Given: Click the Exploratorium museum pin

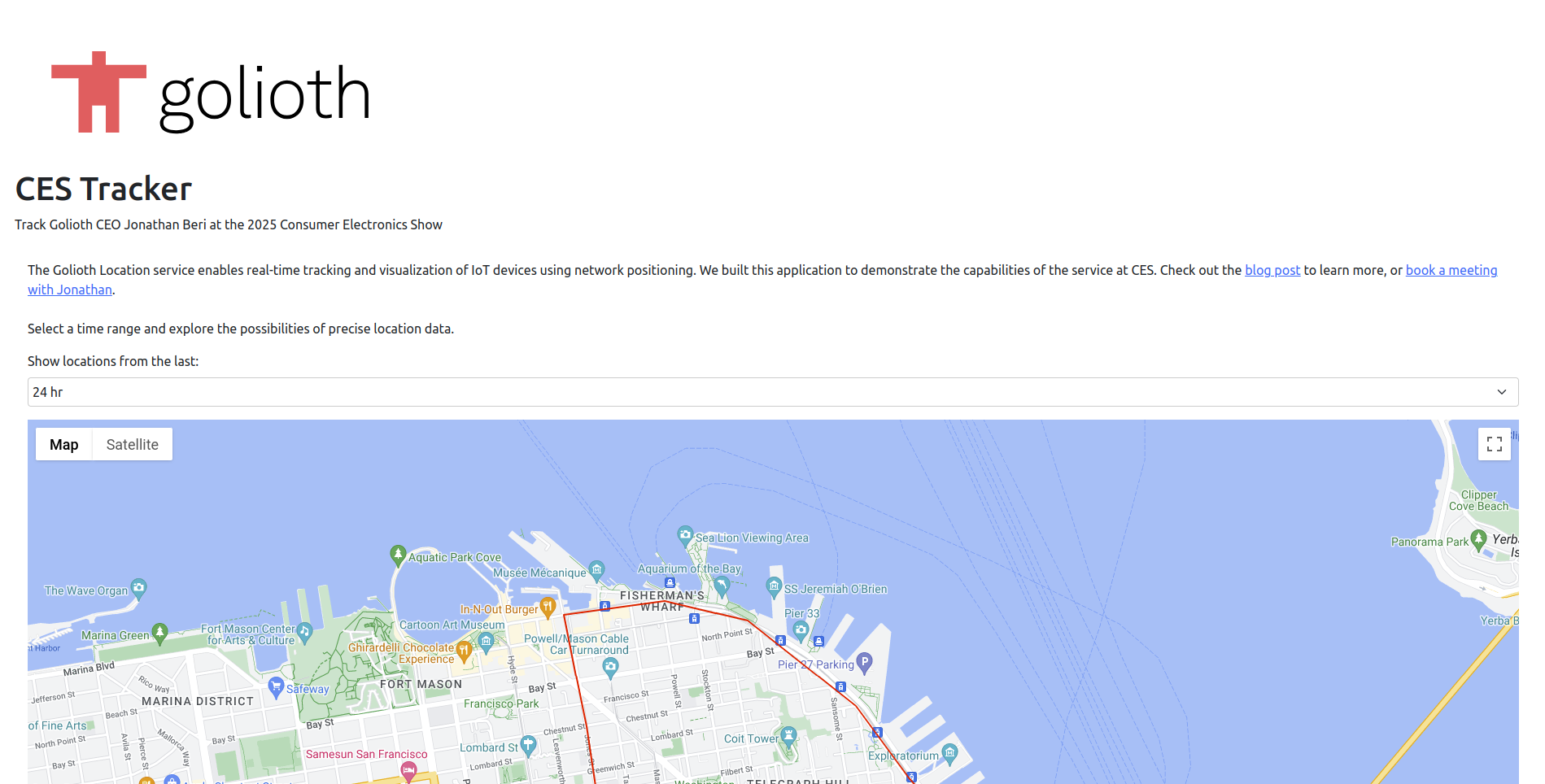Looking at the screenshot, I should (949, 754).
